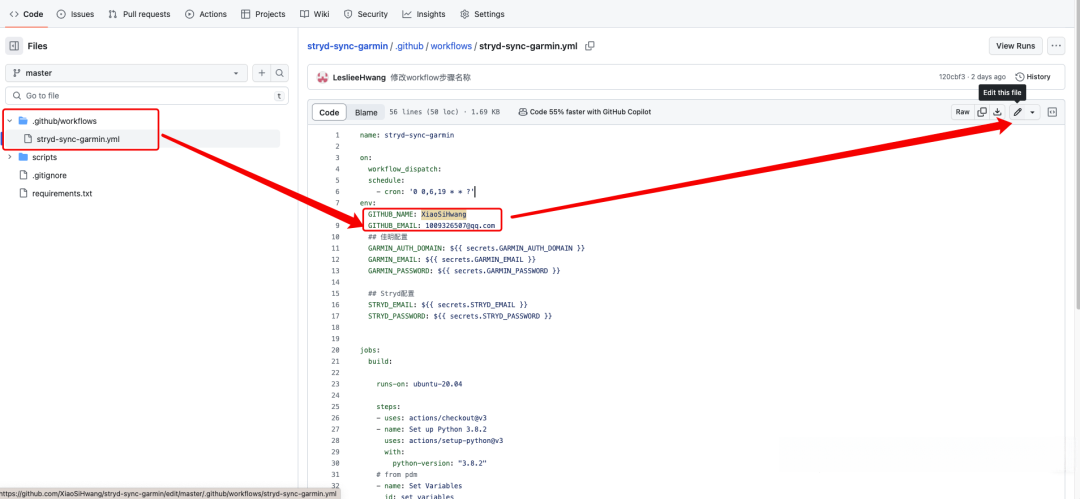
Task: Click line number 20 in code view
Action: [x=337, y=349]
